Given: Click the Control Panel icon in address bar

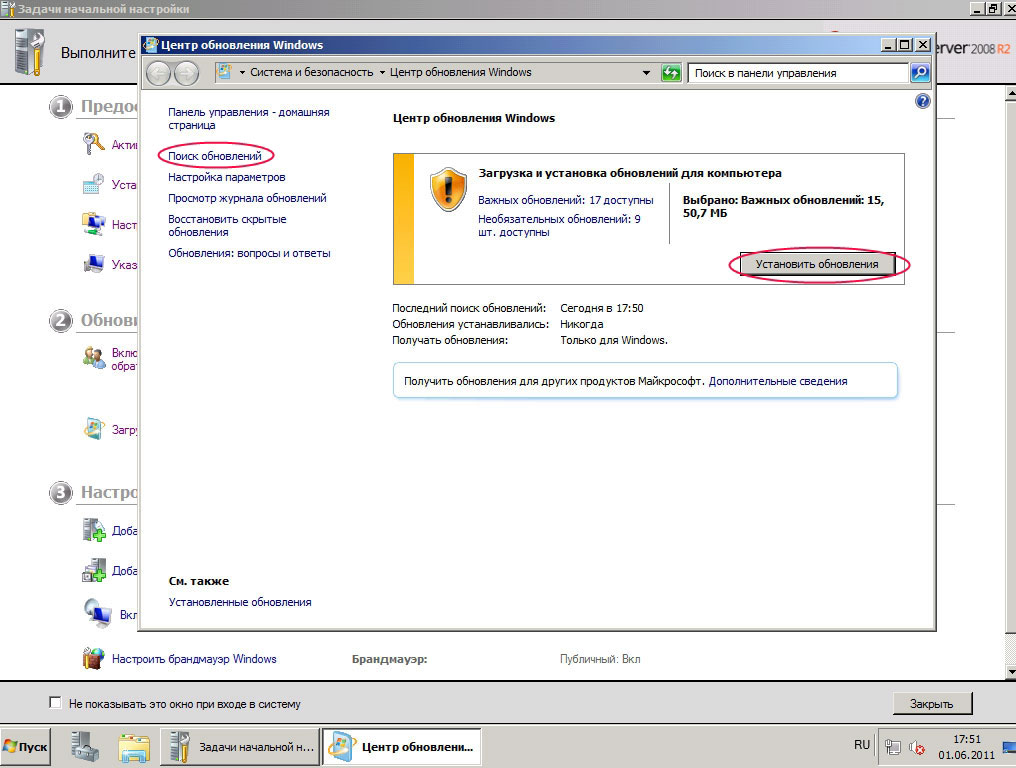Looking at the screenshot, I should (224, 72).
